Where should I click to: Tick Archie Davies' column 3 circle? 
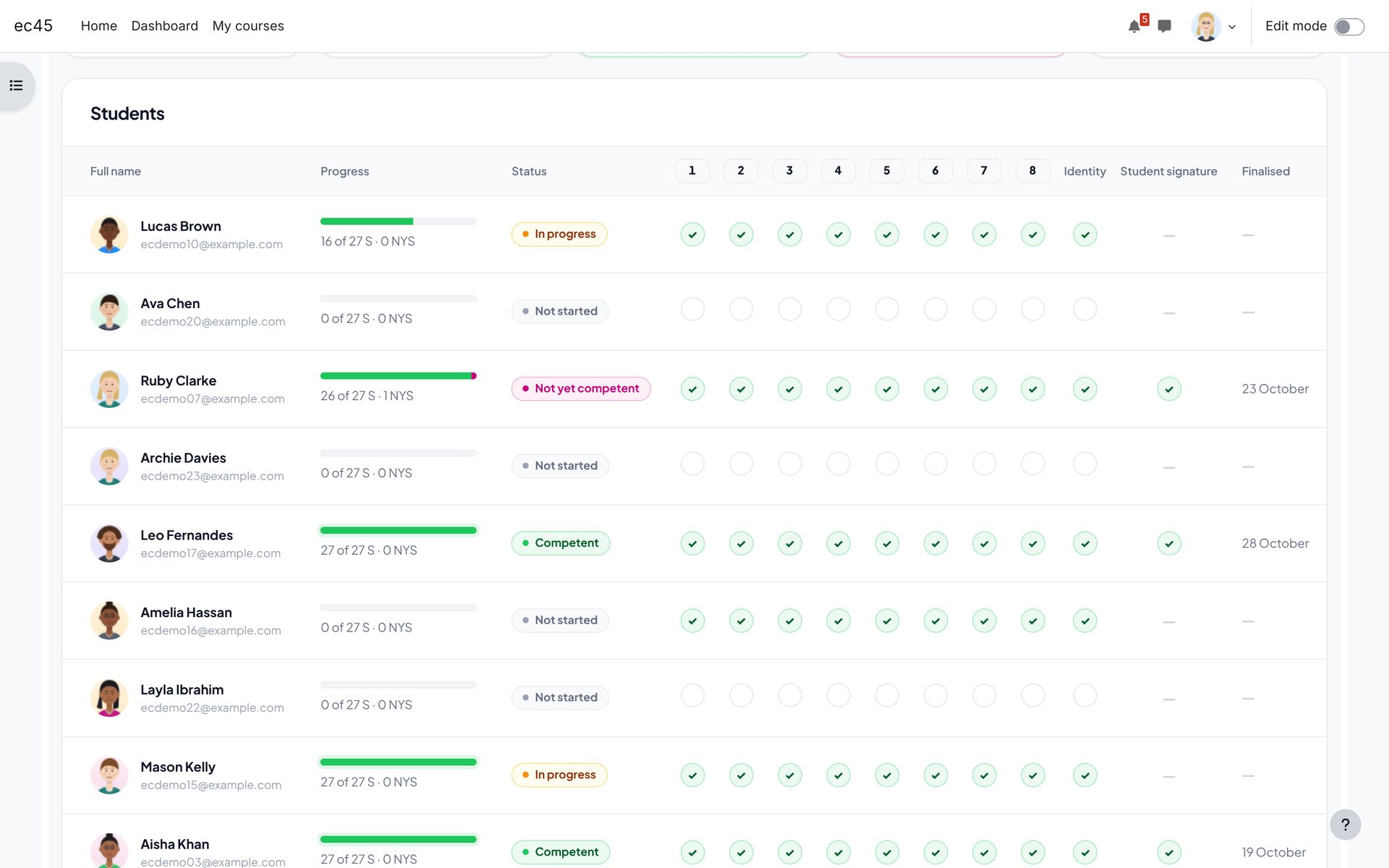pos(789,464)
